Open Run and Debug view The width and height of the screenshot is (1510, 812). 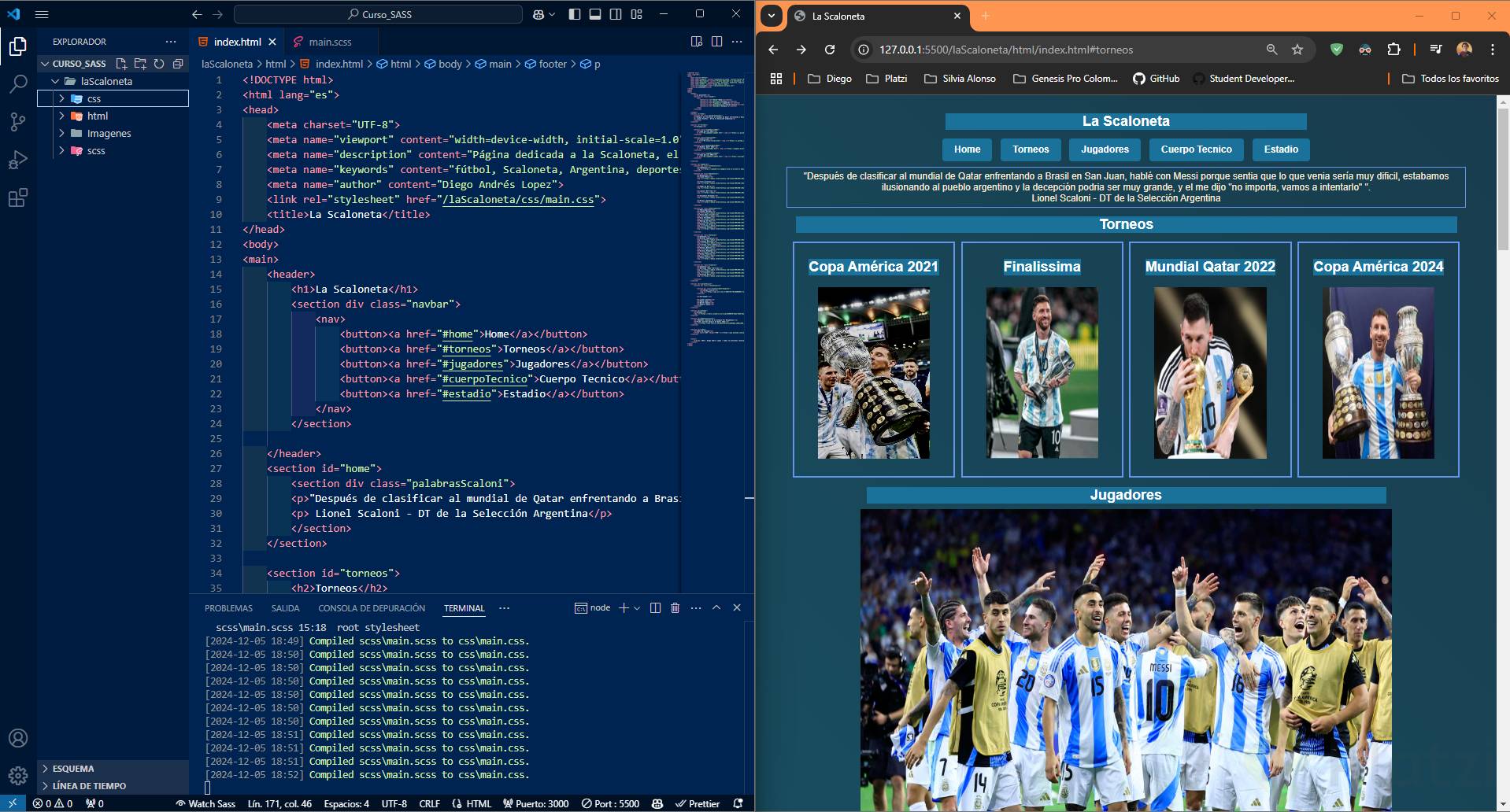(17, 160)
